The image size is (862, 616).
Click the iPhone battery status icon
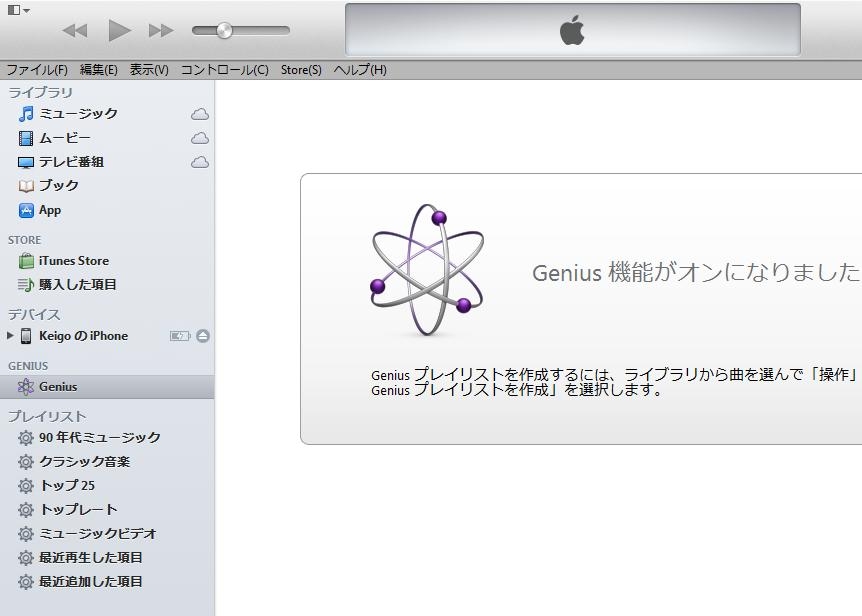coord(180,336)
